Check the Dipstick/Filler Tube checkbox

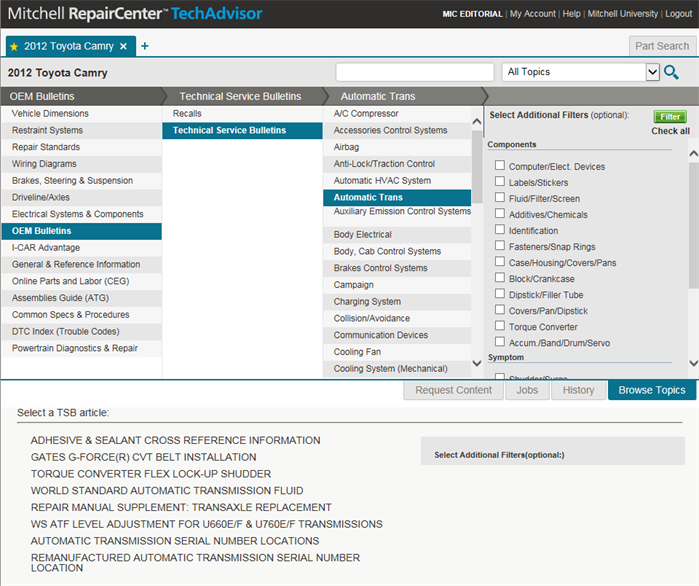tap(500, 294)
